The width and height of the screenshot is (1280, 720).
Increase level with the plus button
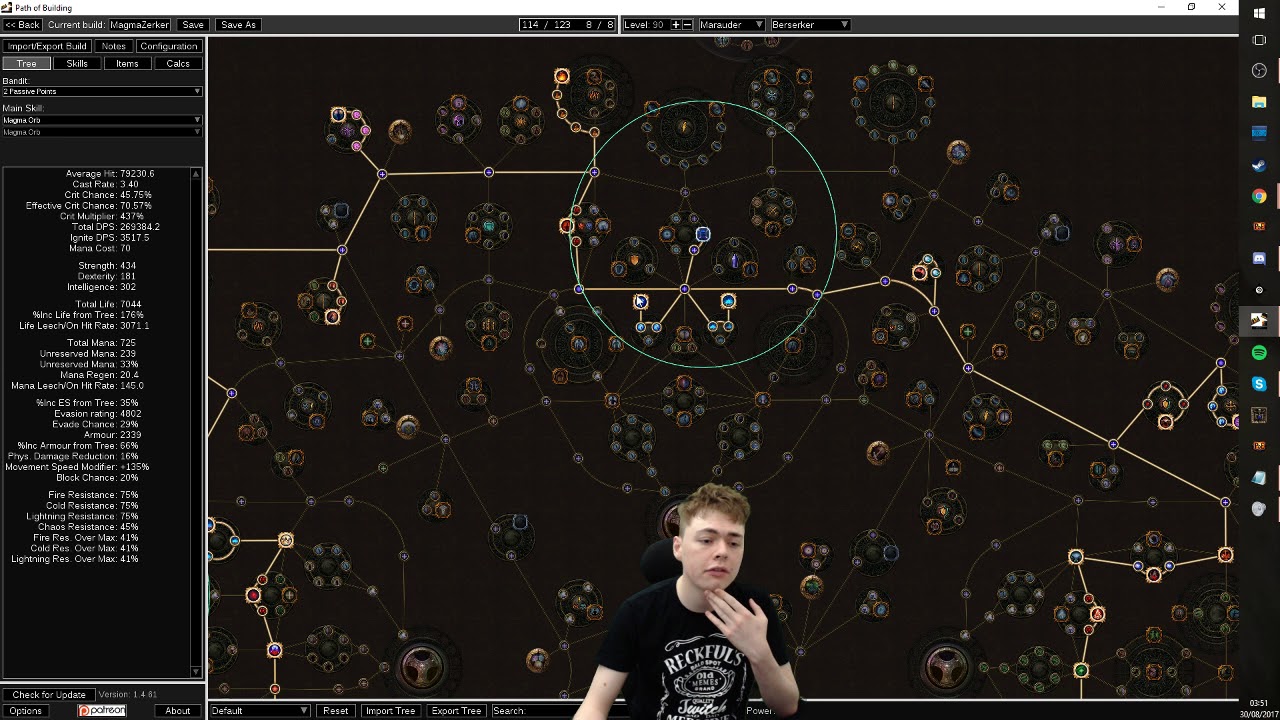coord(676,24)
